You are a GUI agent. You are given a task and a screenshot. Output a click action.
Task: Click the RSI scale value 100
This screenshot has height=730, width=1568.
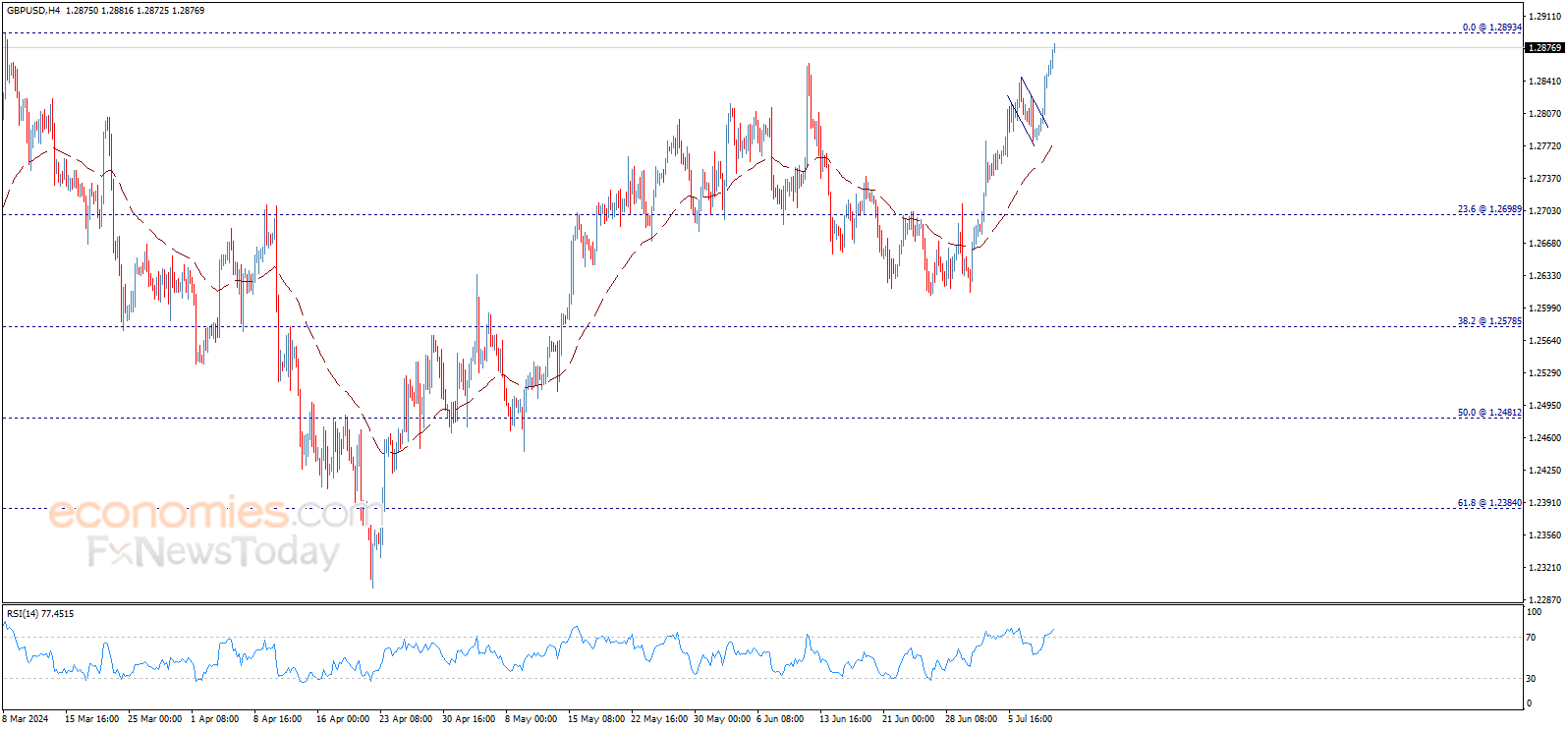click(x=1533, y=612)
